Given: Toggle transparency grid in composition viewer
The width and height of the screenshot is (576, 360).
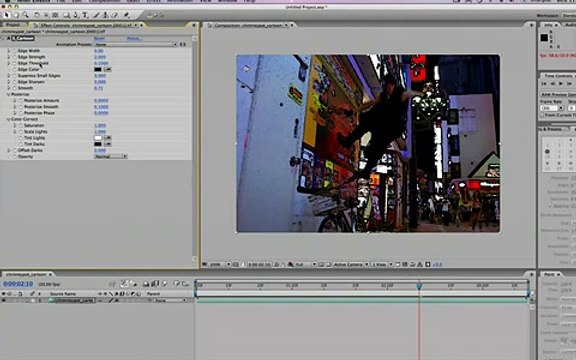Looking at the screenshot, I should (328, 264).
